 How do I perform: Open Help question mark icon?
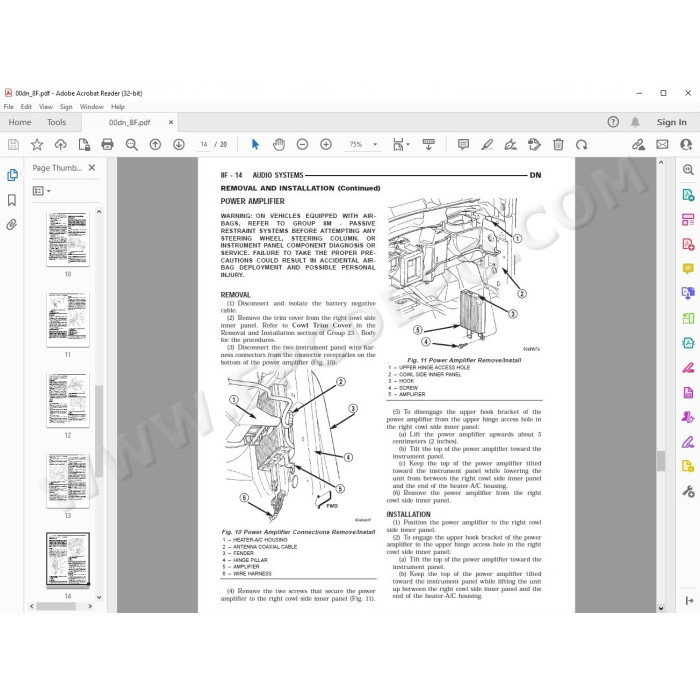(613, 122)
